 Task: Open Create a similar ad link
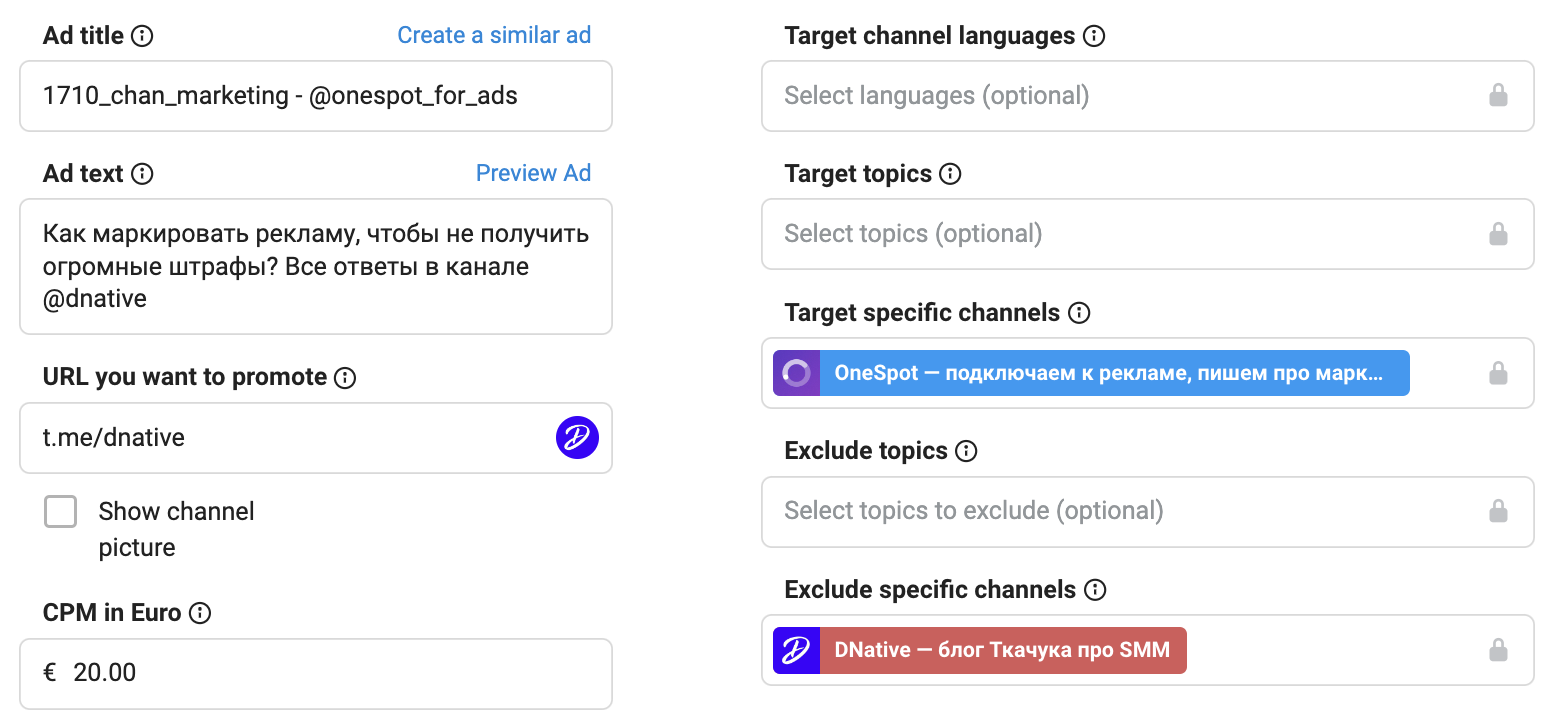pyautogui.click(x=494, y=35)
